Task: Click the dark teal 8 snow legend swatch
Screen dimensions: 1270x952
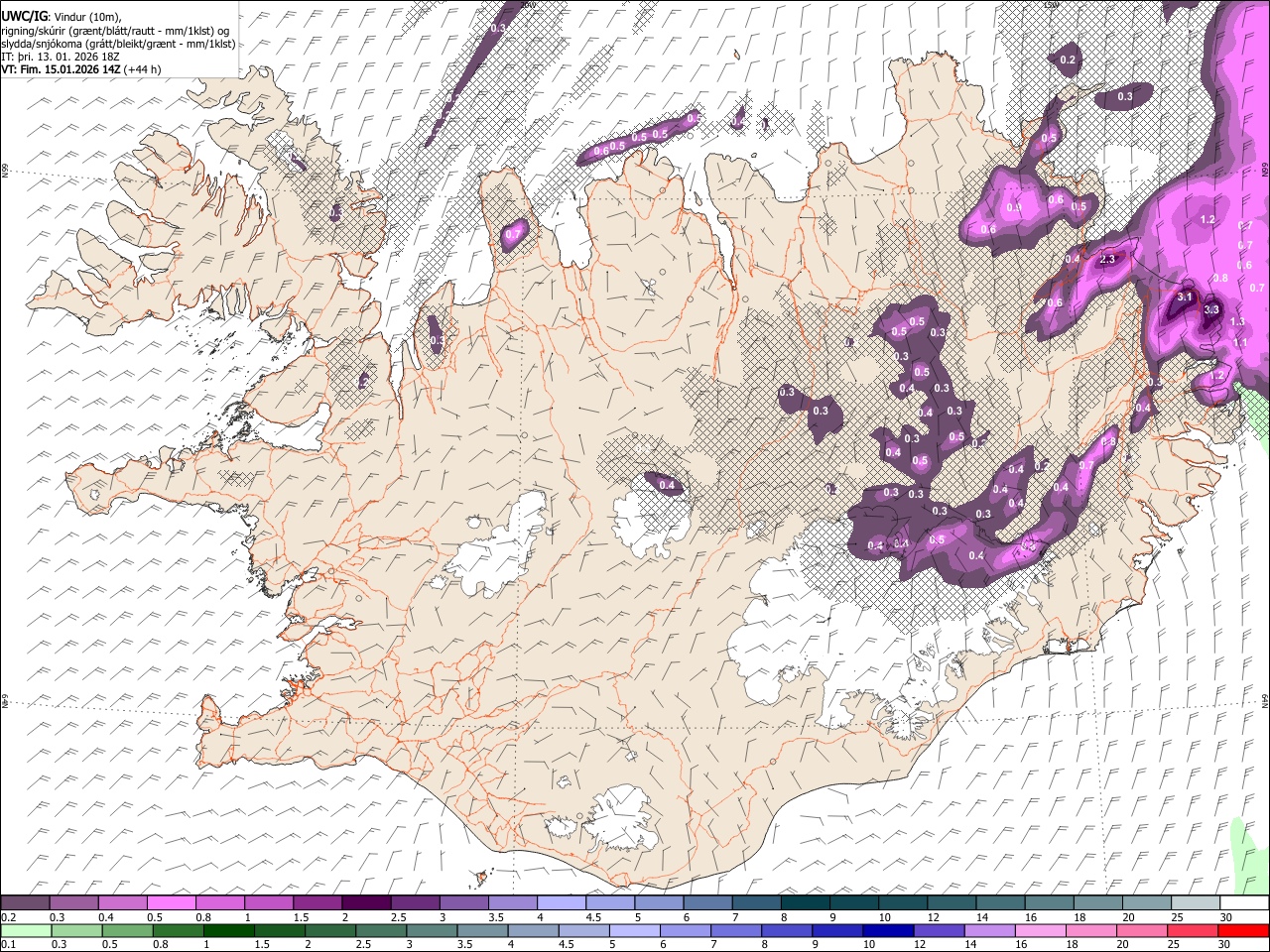Action: 806,903
